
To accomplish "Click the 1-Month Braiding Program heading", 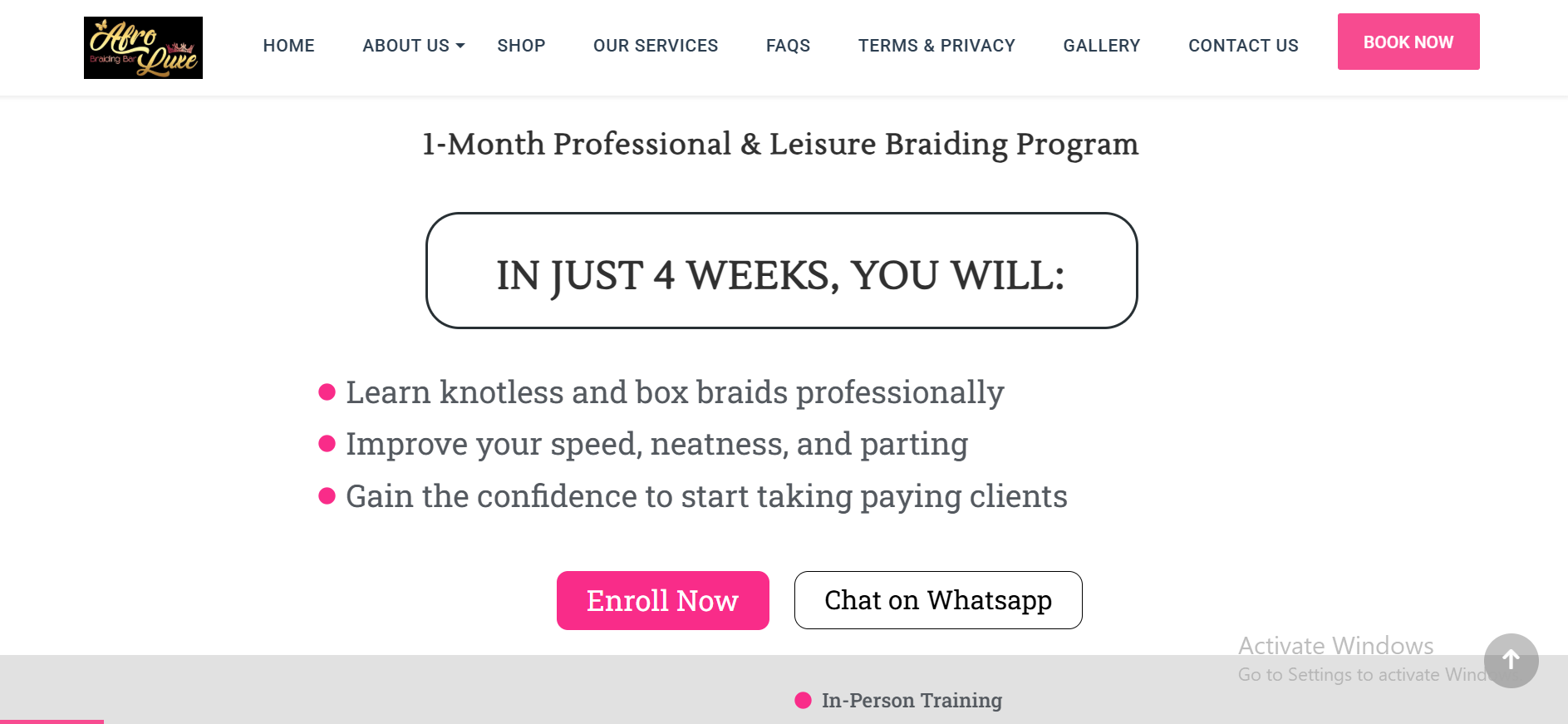I will 780,144.
